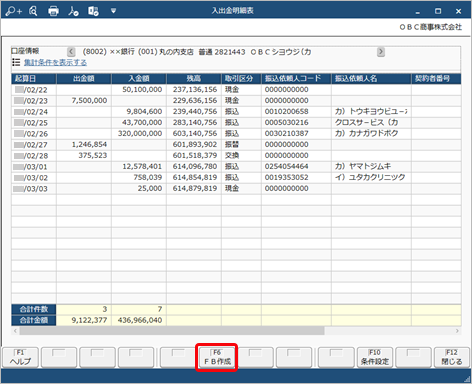Select payer name イ）ユタカクリニック
Screen dimensions: 472x384
coord(370,177)
